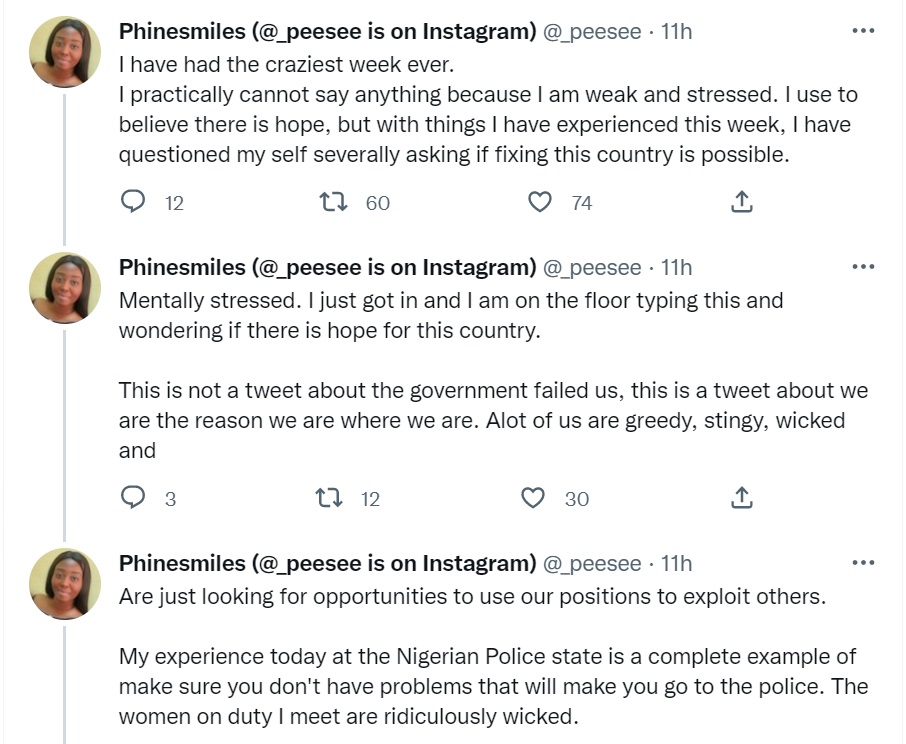
Task: Click the @_peesee handle on the second tweet
Action: coord(591,268)
